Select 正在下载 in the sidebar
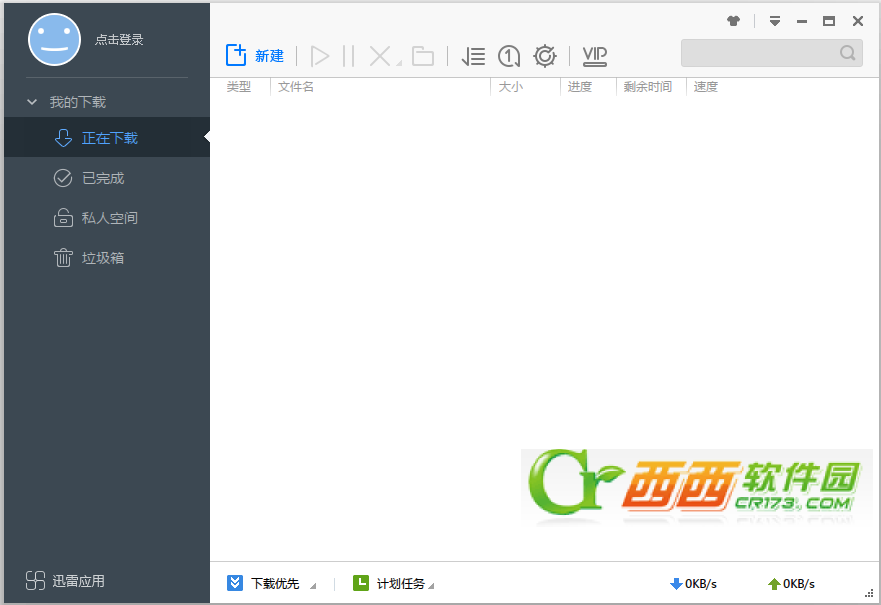Viewport: 881px width, 605px height. 107,138
